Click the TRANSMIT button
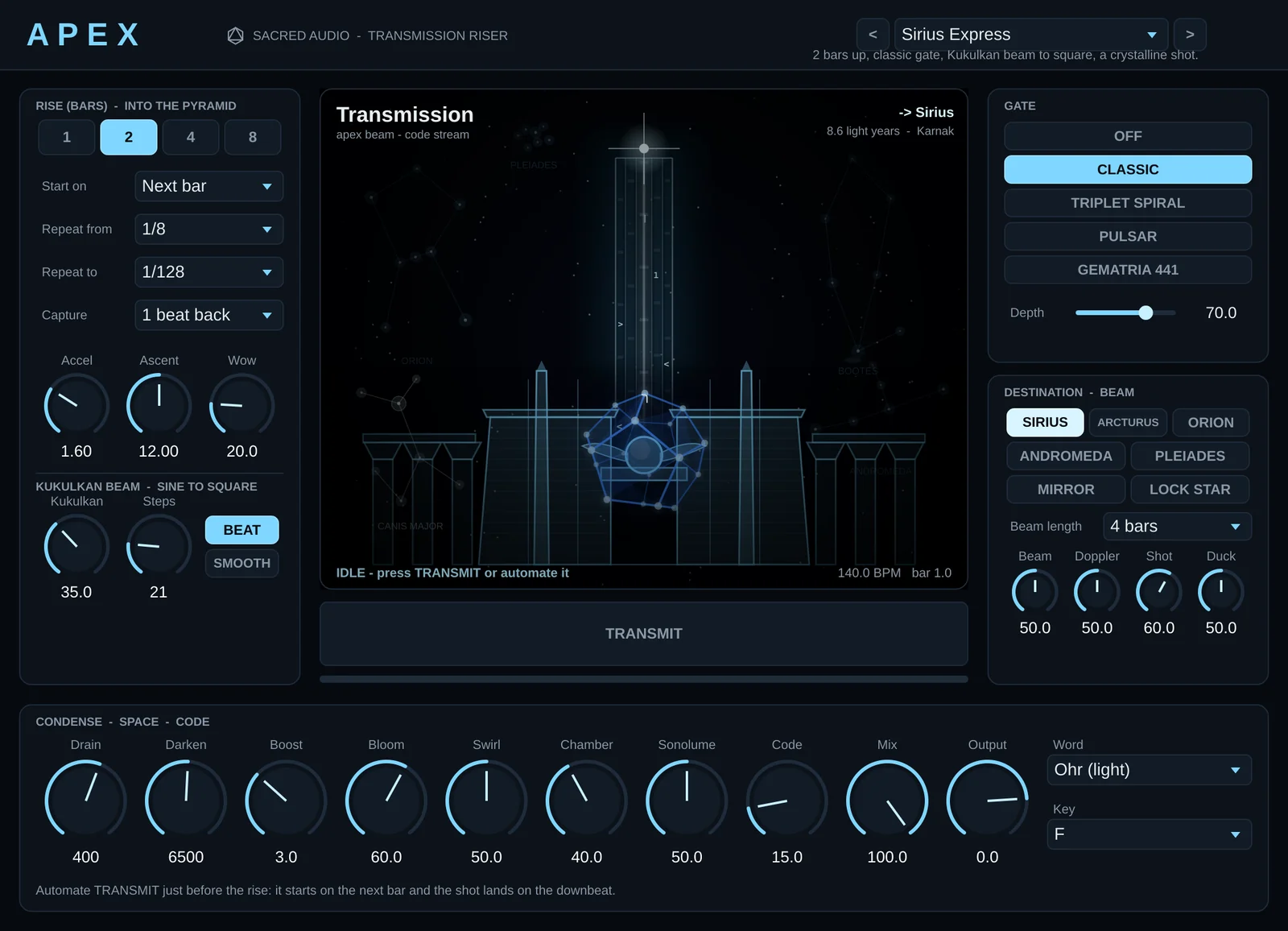Image resolution: width=1288 pixels, height=931 pixels. 644,634
